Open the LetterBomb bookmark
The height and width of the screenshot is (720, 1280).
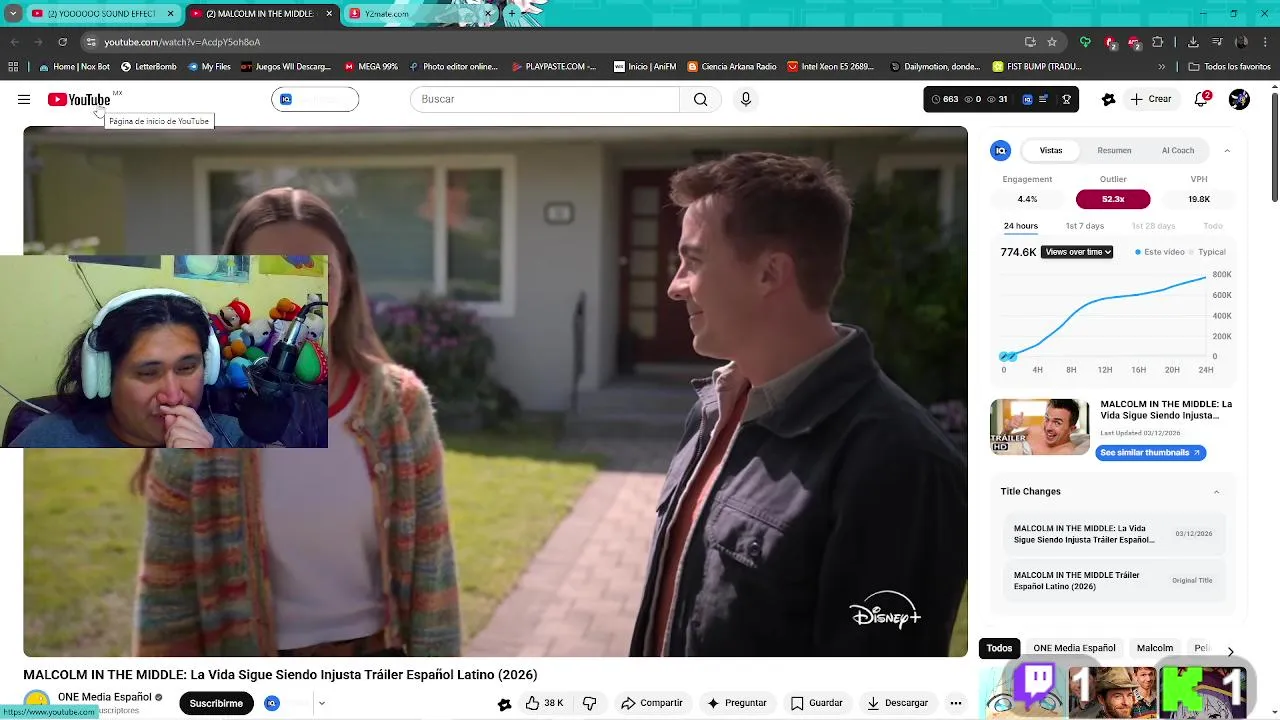[148, 67]
